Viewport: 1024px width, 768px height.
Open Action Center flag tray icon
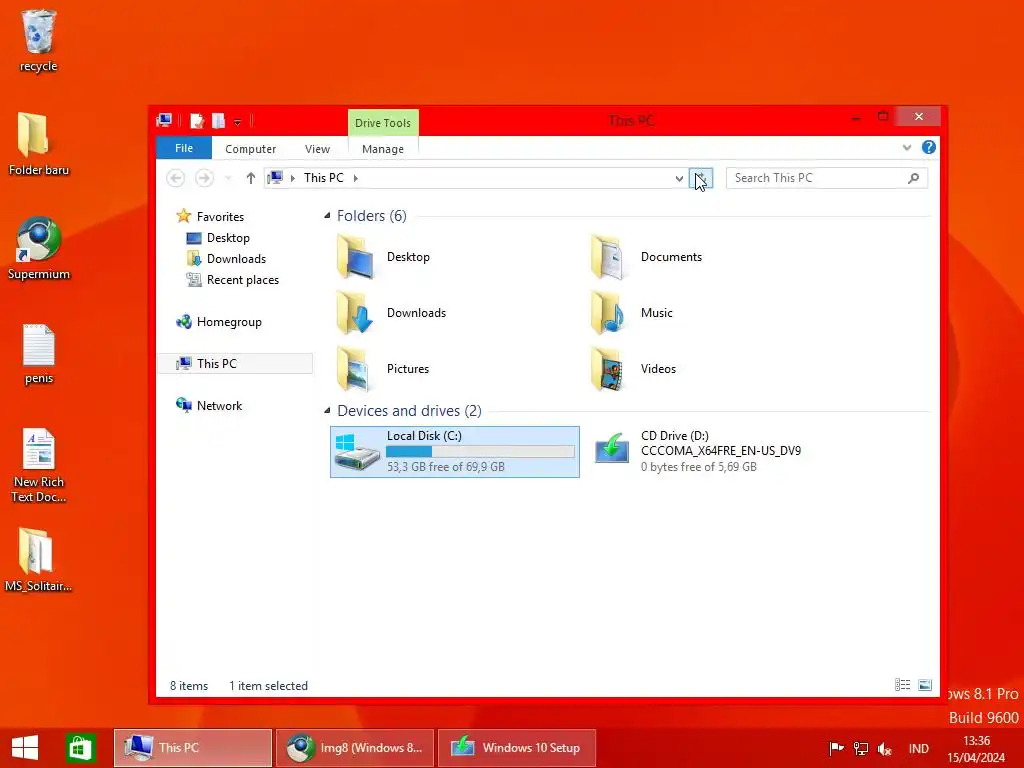point(836,748)
